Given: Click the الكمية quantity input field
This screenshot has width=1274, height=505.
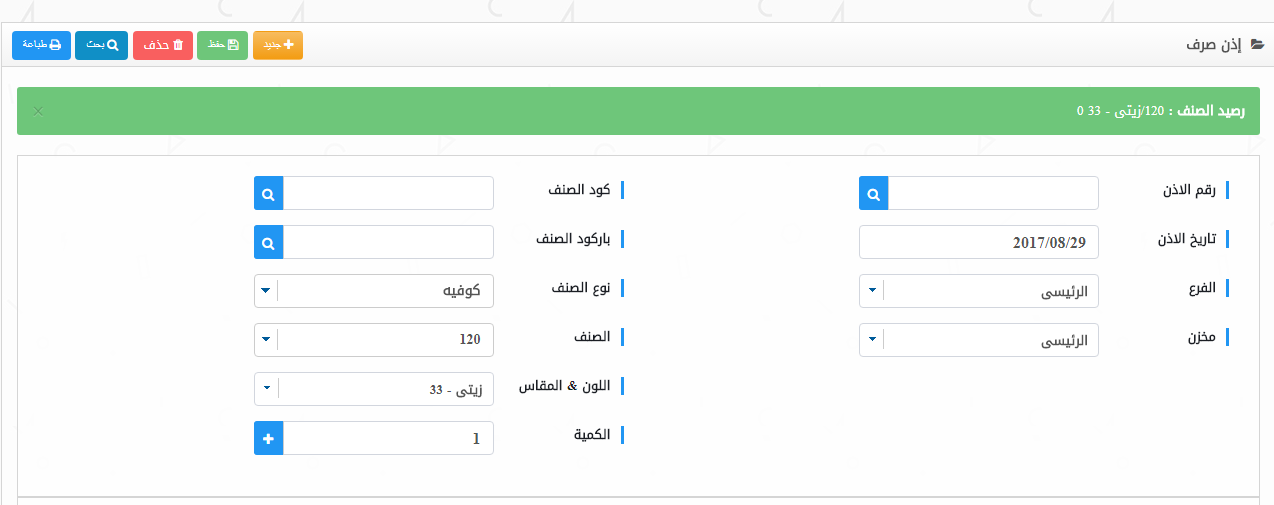Looking at the screenshot, I should 388,438.
